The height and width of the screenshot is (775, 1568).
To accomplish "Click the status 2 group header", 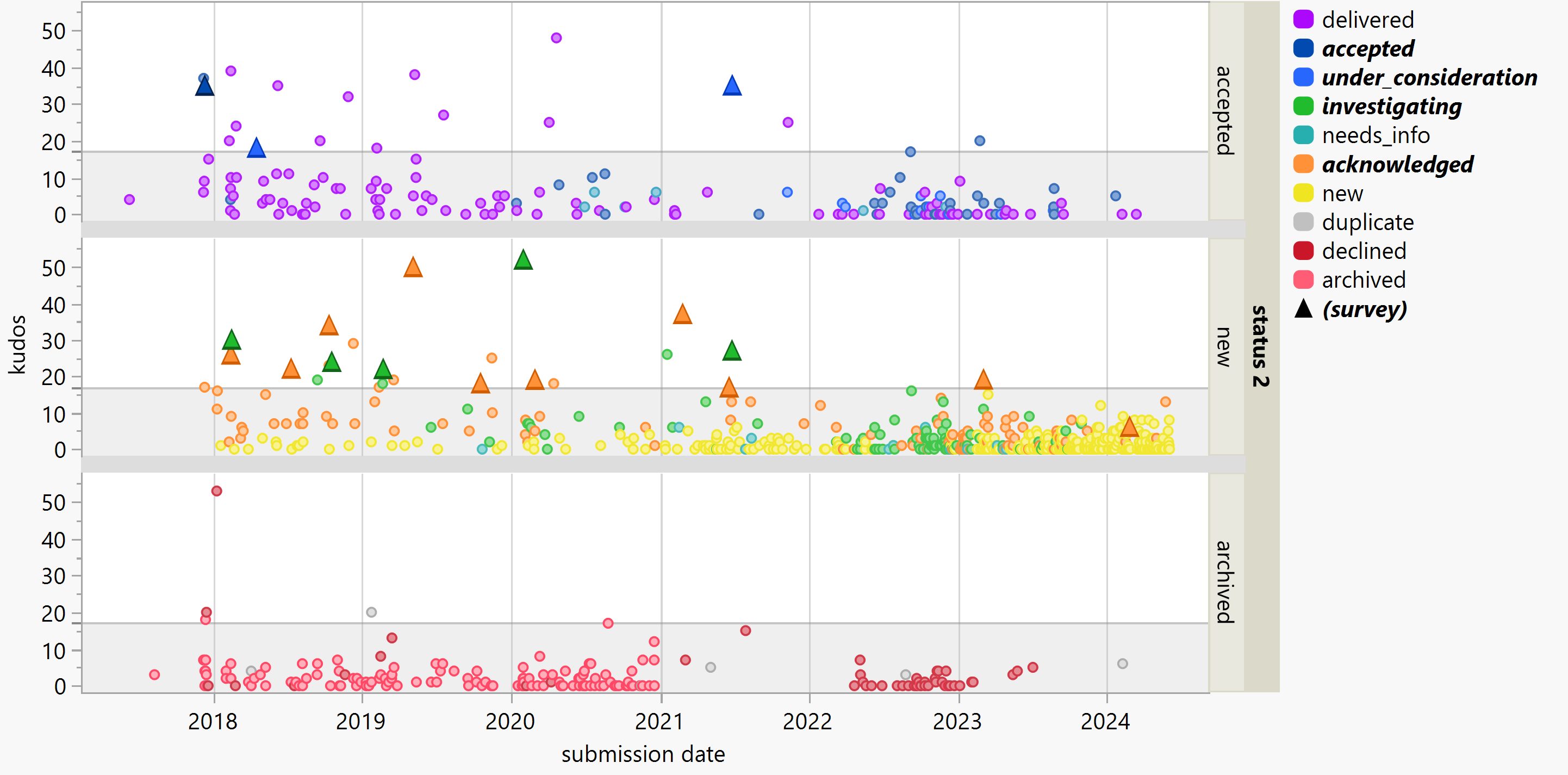I will coord(1261,346).
